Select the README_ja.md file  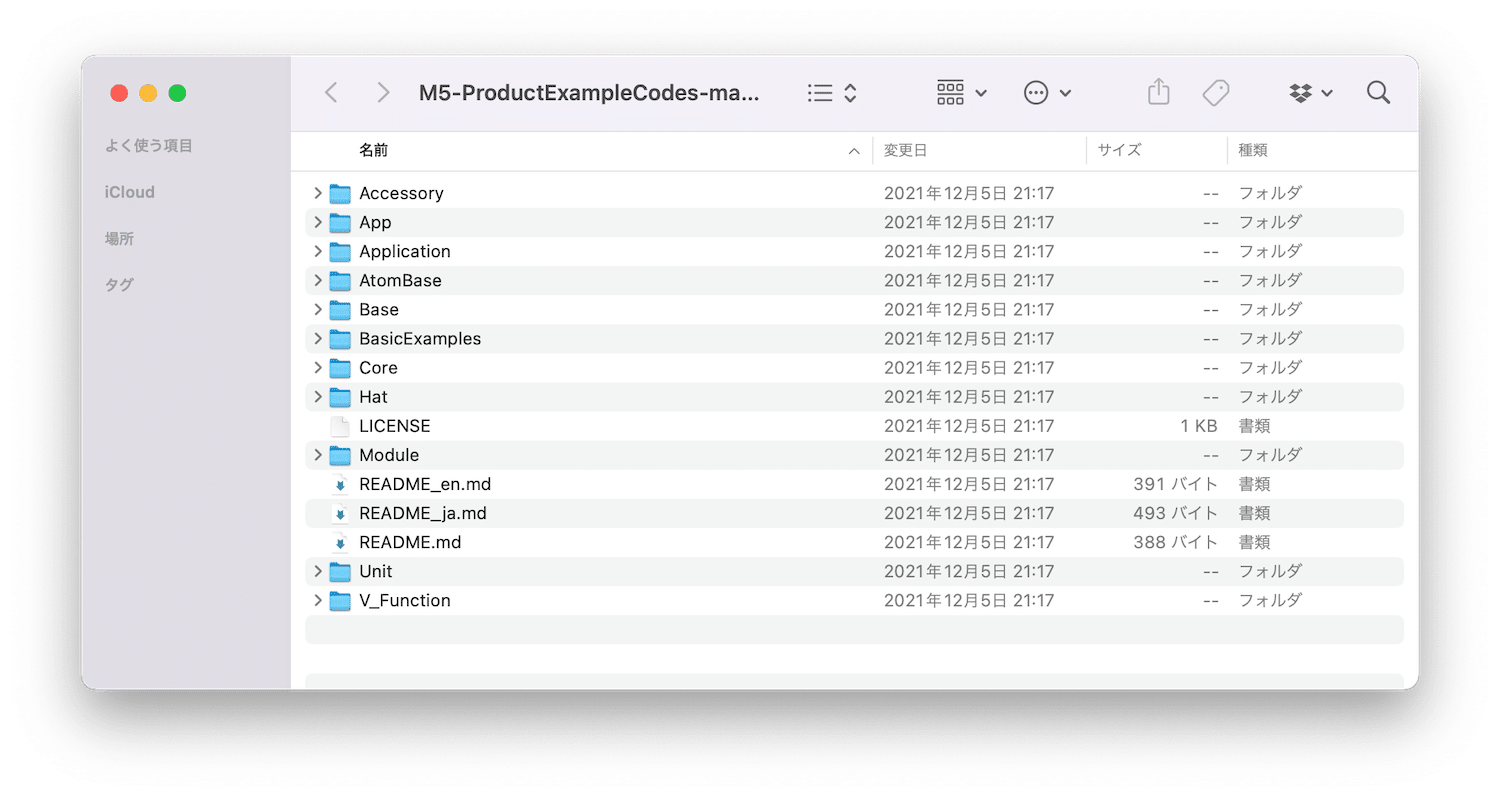[422, 513]
